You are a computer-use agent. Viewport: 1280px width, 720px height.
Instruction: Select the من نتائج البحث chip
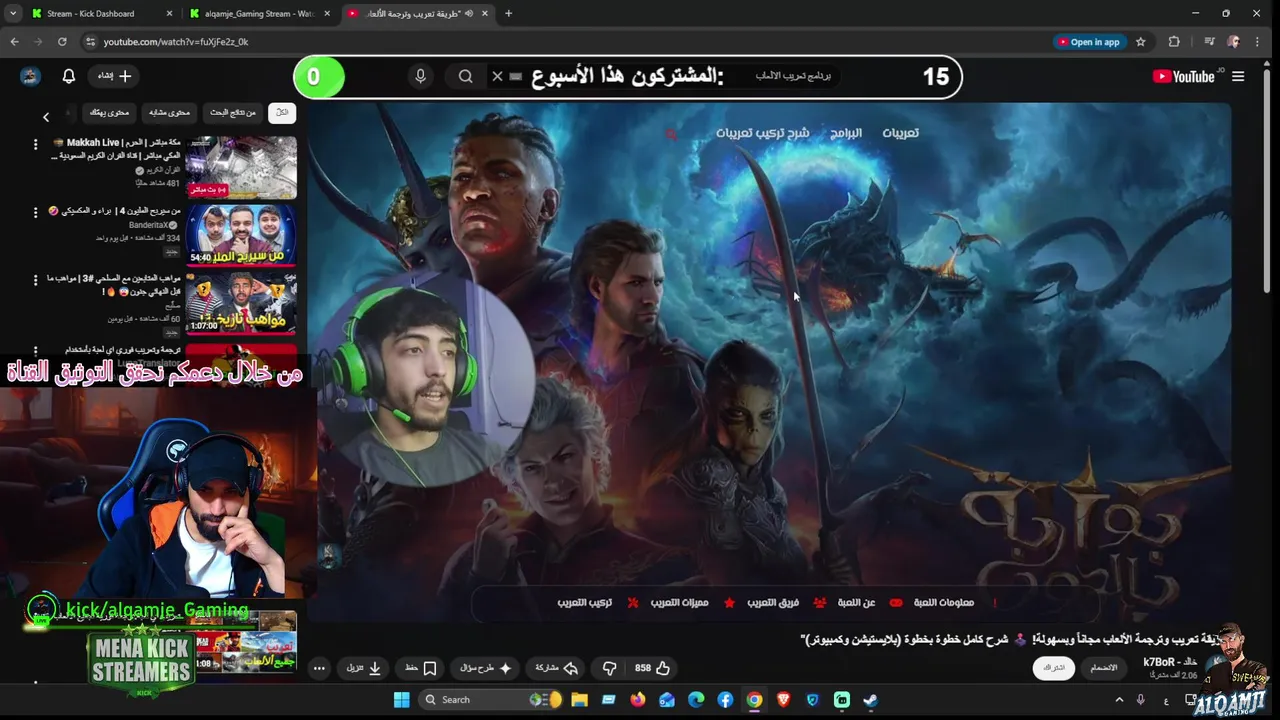(232, 112)
